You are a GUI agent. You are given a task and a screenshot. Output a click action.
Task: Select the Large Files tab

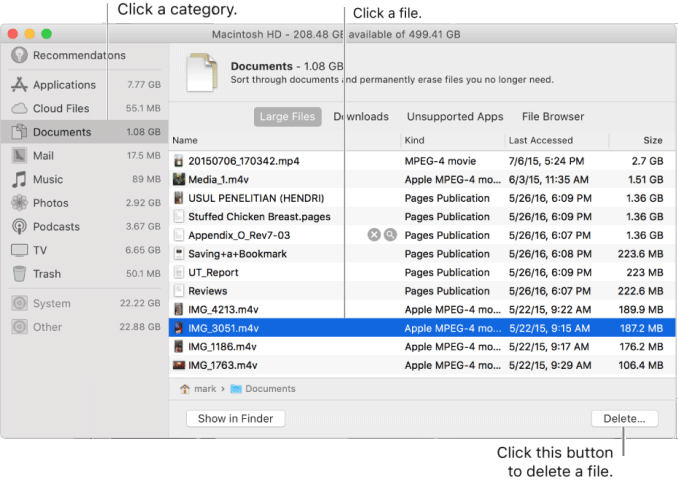coord(288,116)
